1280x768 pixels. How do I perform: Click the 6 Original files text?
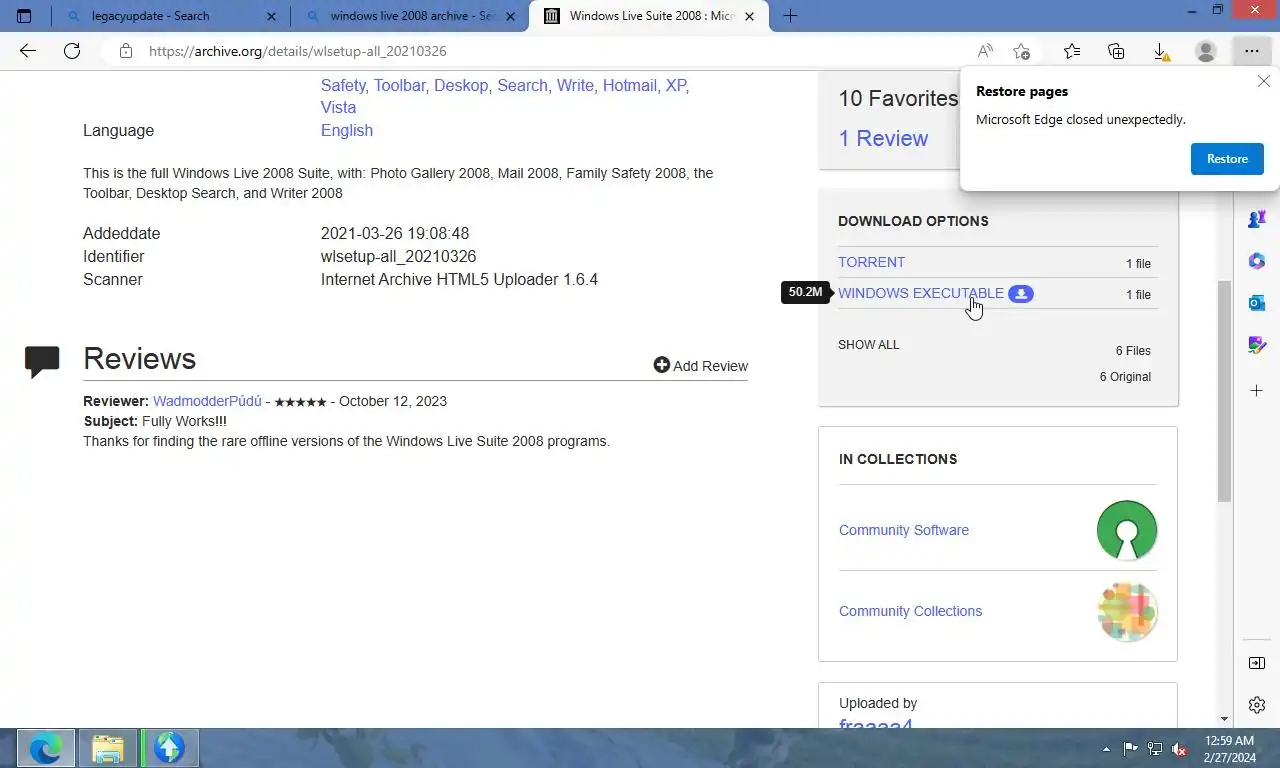pos(1125,377)
